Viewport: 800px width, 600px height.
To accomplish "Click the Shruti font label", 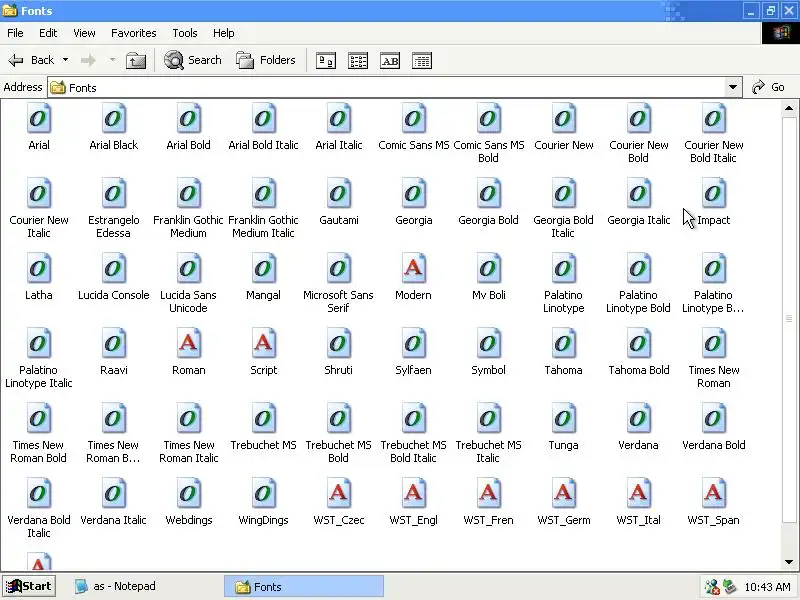I will (339, 370).
